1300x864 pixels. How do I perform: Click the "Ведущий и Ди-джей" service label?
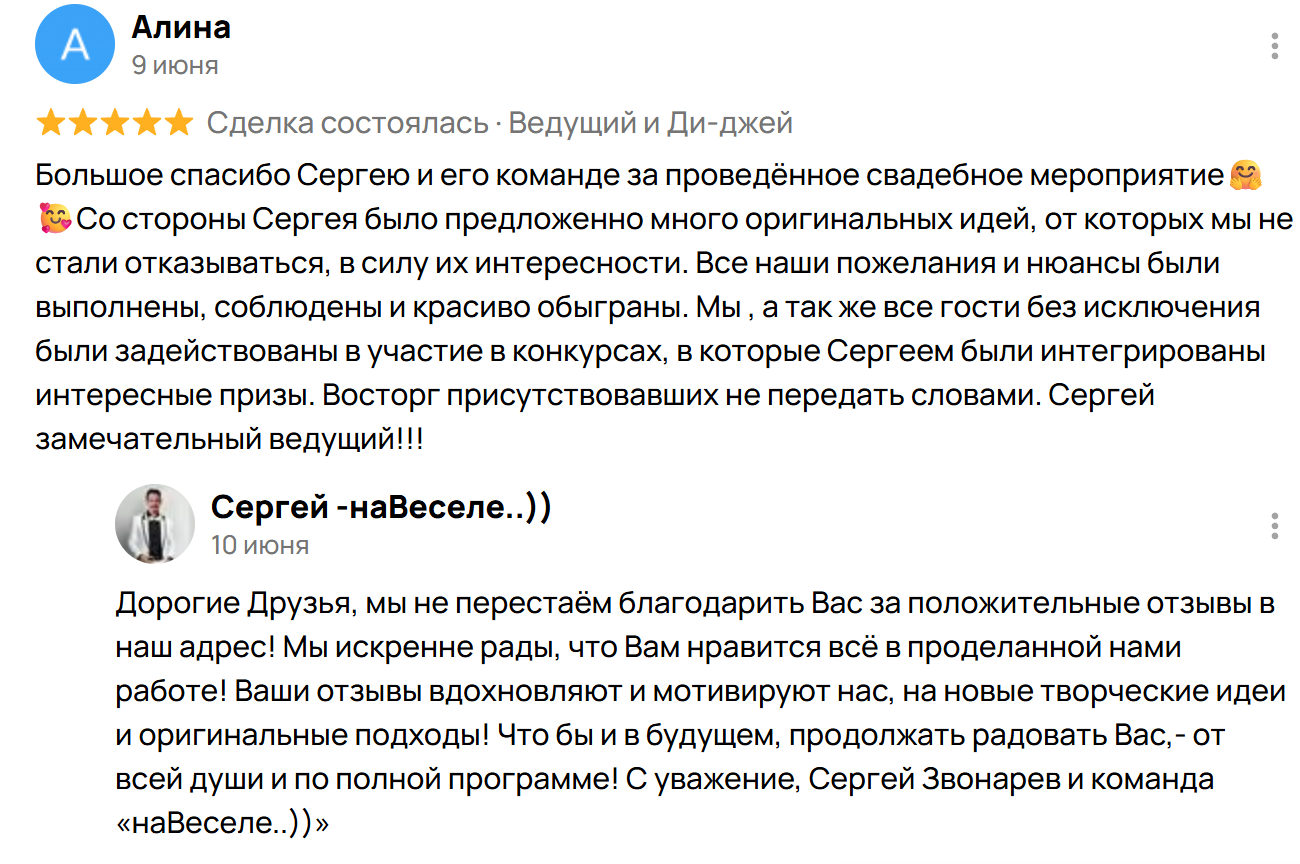tap(650, 124)
